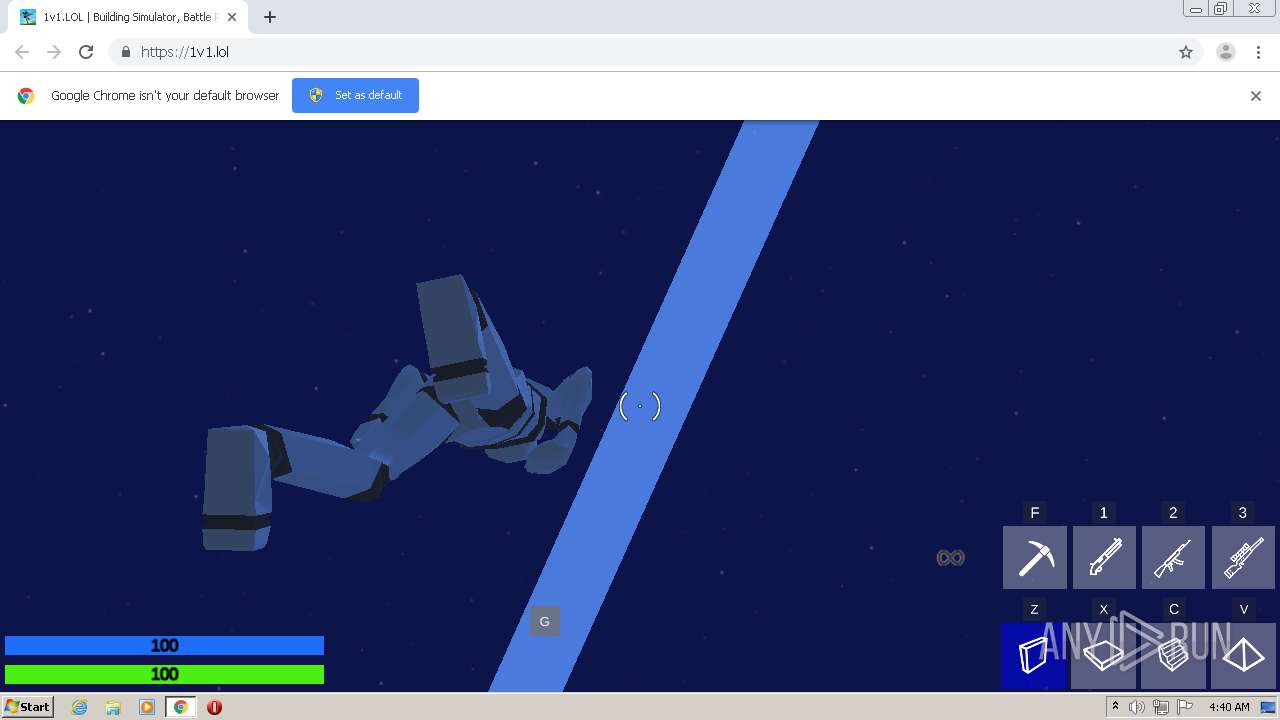The height and width of the screenshot is (720, 1280).
Task: Select the assault rifle in slot 2
Action: [x=1173, y=557]
